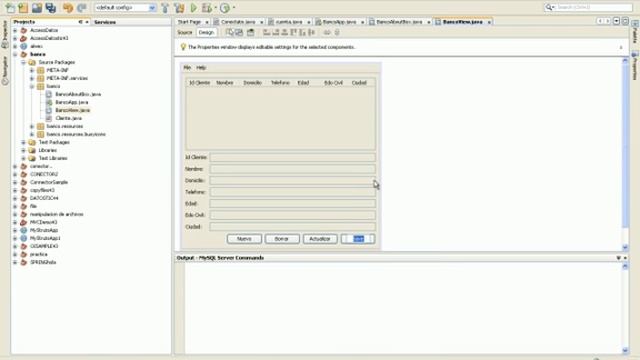640x360 pixels.
Task: Click the Preview Design icon
Action: [x=251, y=32]
